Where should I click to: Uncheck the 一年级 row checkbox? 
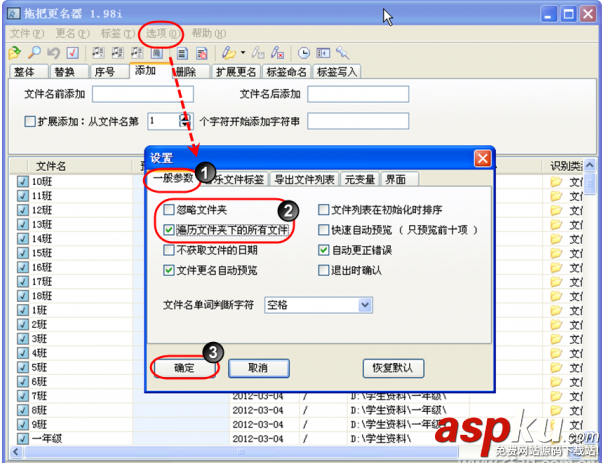click(x=23, y=438)
